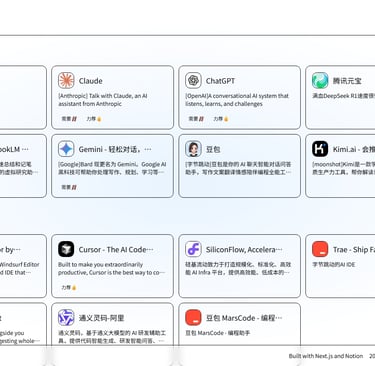Open the Kimi.ai card title
Image resolution: width=375 pixels, height=366 pixels.
pyautogui.click(x=354, y=149)
